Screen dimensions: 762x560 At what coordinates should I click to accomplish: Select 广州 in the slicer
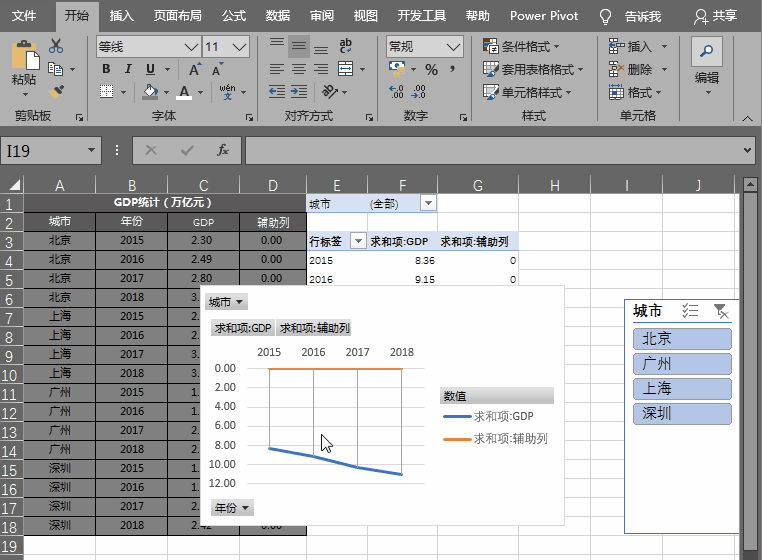(x=682, y=363)
